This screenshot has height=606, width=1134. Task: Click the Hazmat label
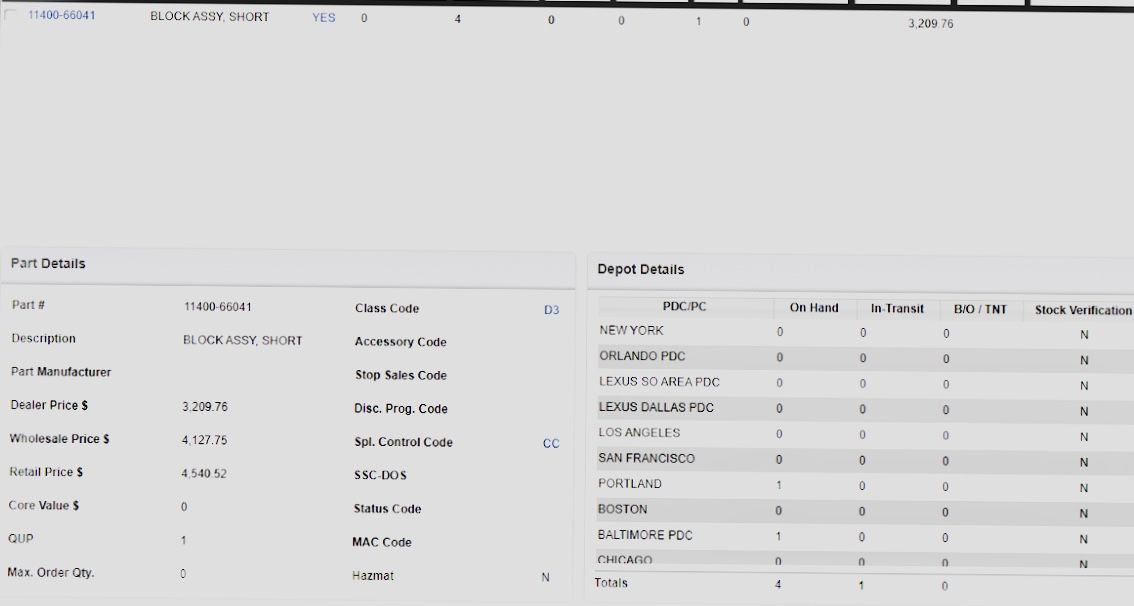click(x=373, y=576)
